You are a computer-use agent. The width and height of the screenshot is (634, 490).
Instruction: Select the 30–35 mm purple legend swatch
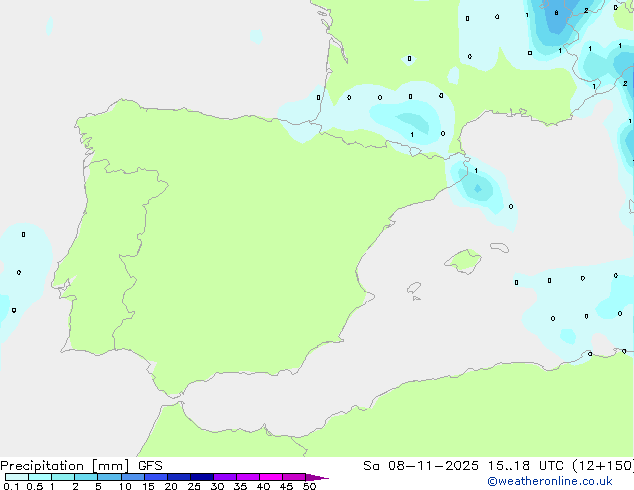coord(225,477)
